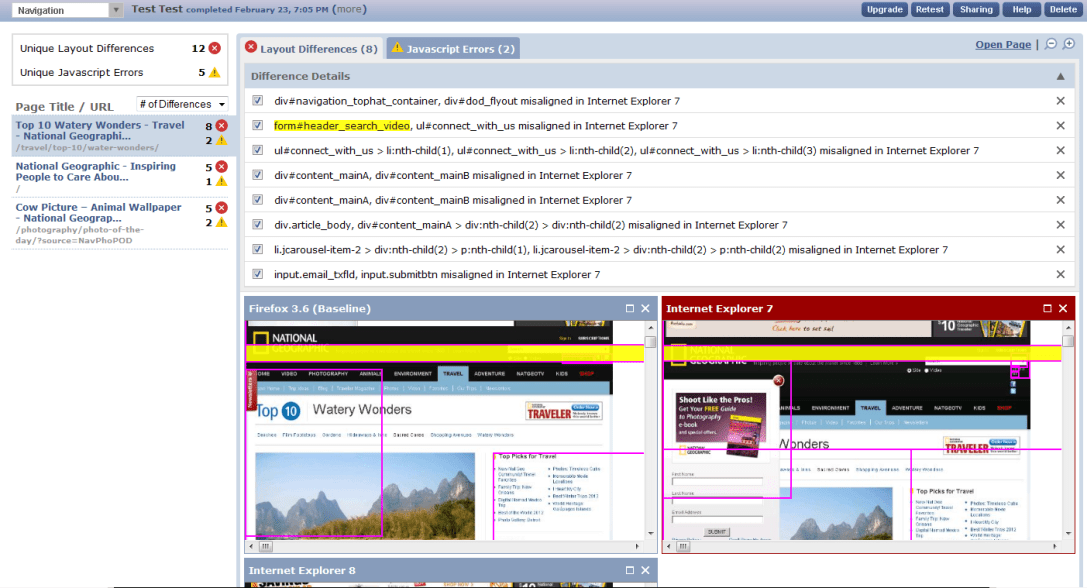Uncheck div.article_body difference checkbox
This screenshot has height=588, width=1087.
(258, 225)
